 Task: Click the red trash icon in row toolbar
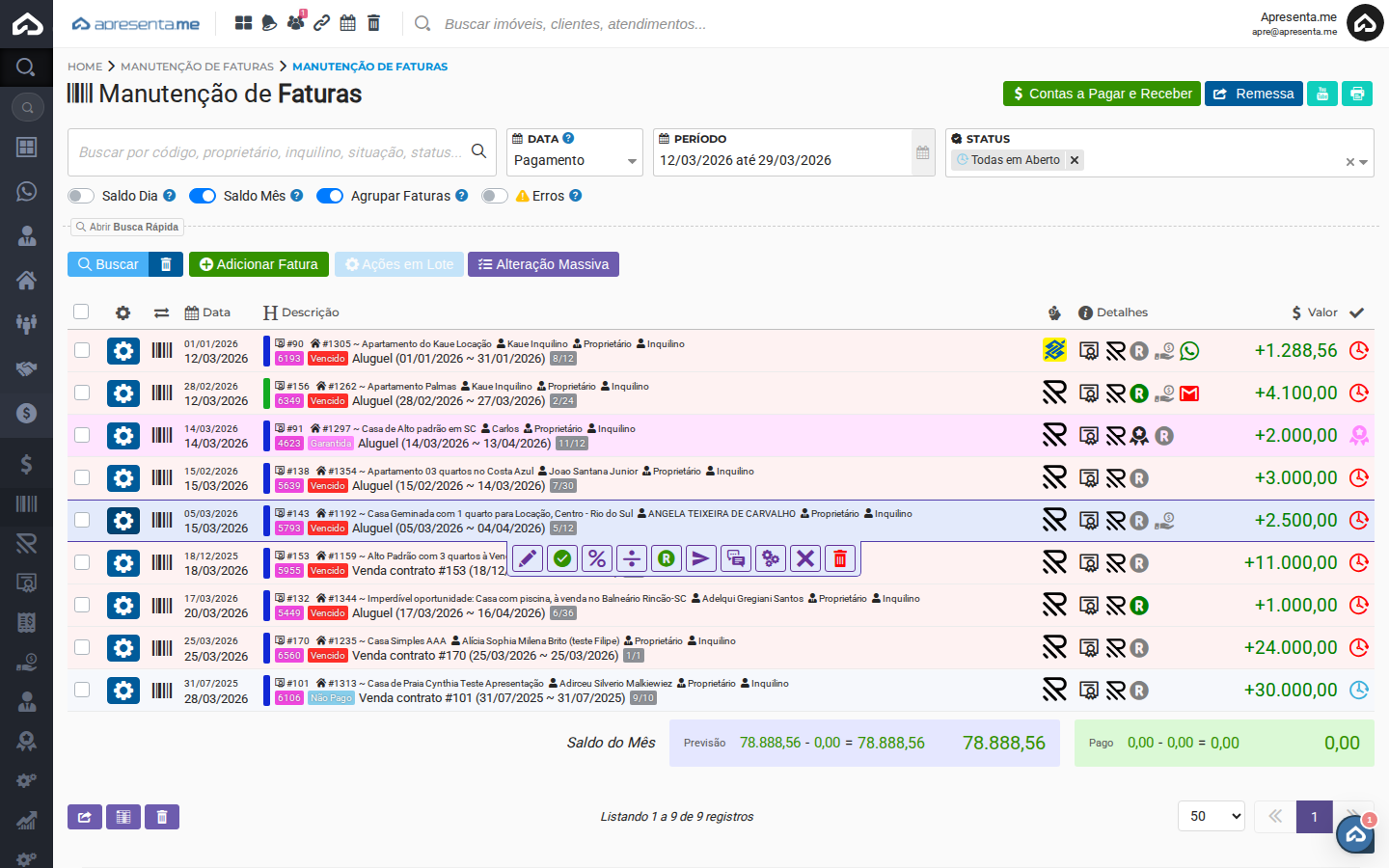pyautogui.click(x=840, y=558)
